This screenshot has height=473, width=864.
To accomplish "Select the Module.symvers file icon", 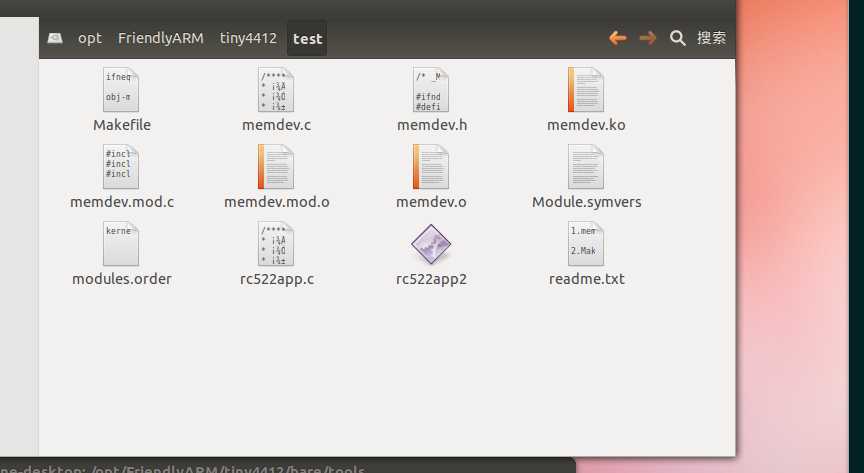I will 586,166.
